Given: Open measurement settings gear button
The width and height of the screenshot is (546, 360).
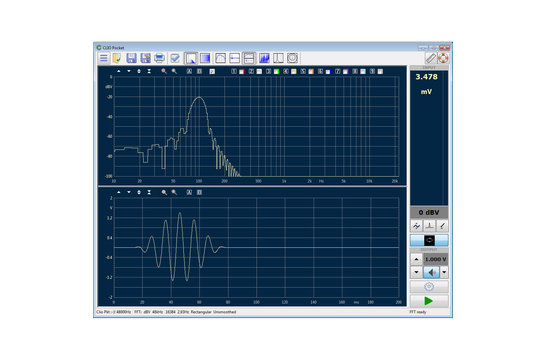Looking at the screenshot, I should [x=429, y=287].
